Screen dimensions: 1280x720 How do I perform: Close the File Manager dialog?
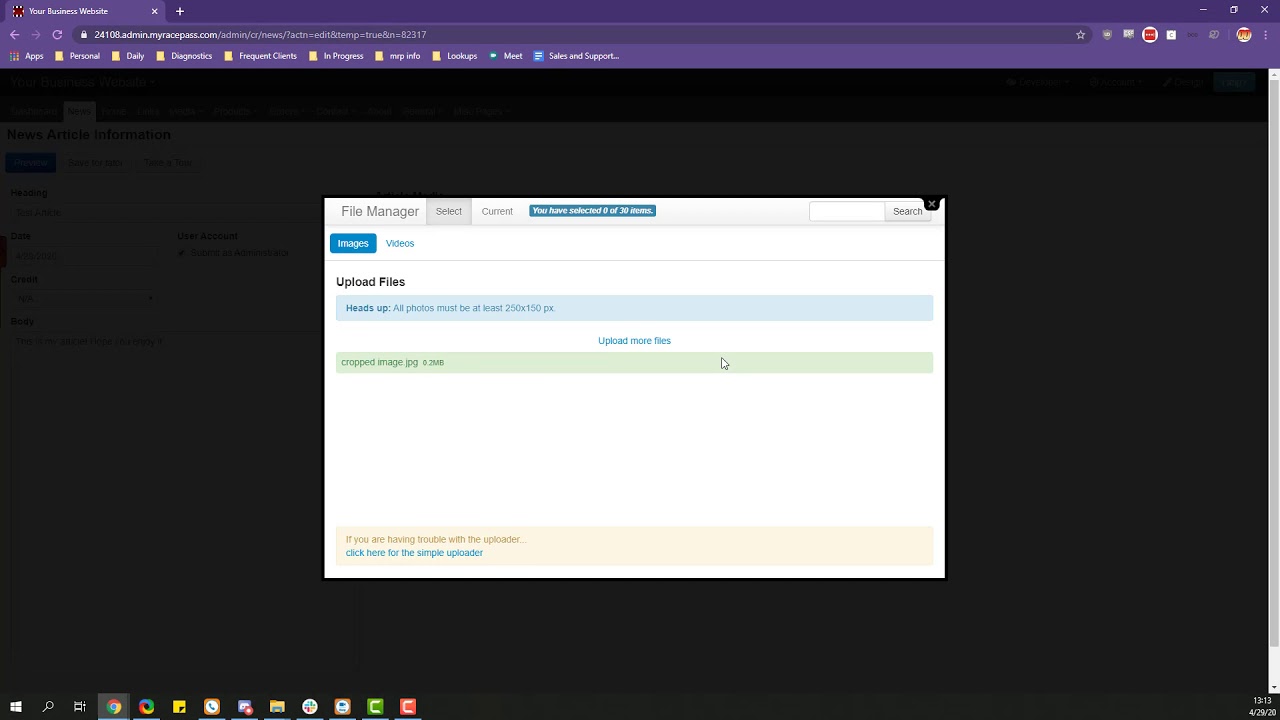[x=932, y=204]
